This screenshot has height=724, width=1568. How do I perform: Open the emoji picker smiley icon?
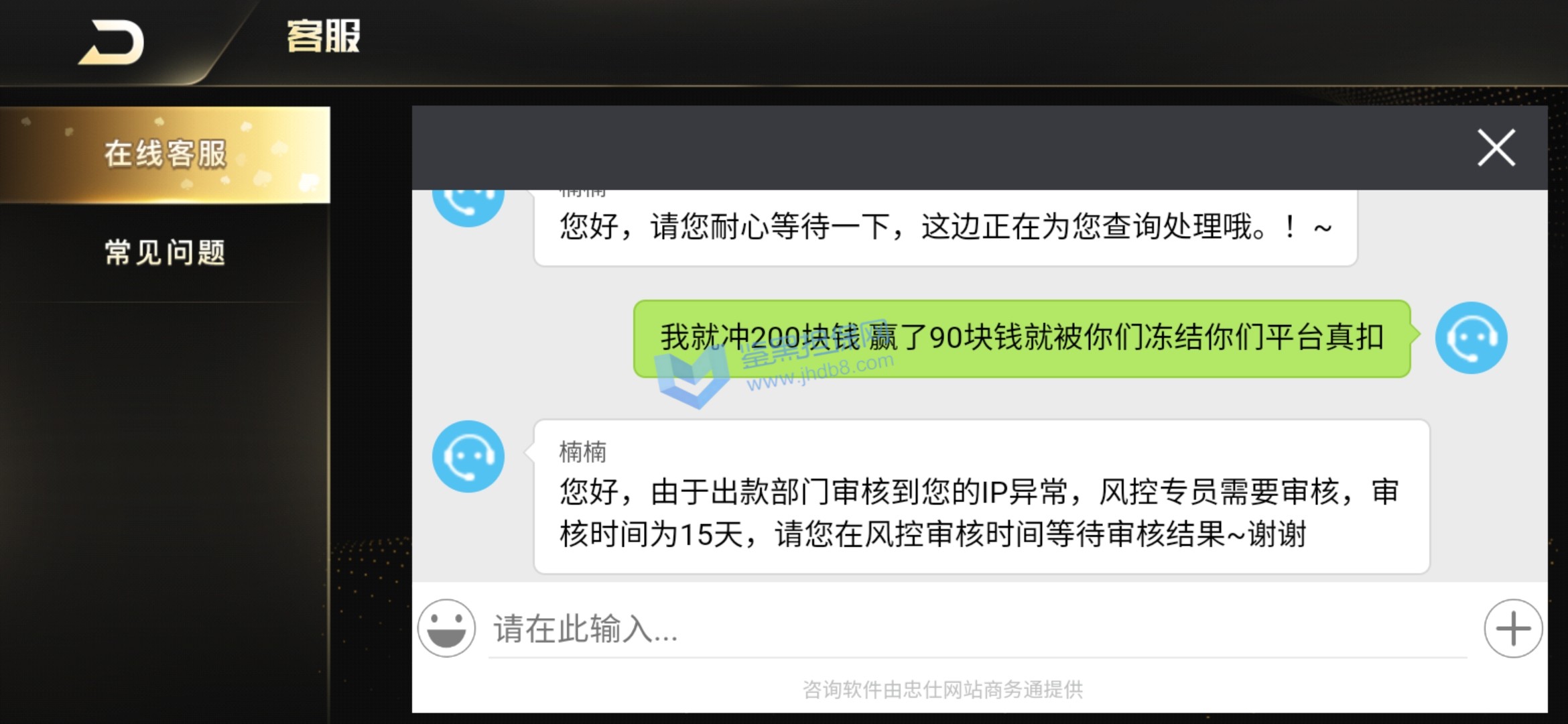click(446, 628)
